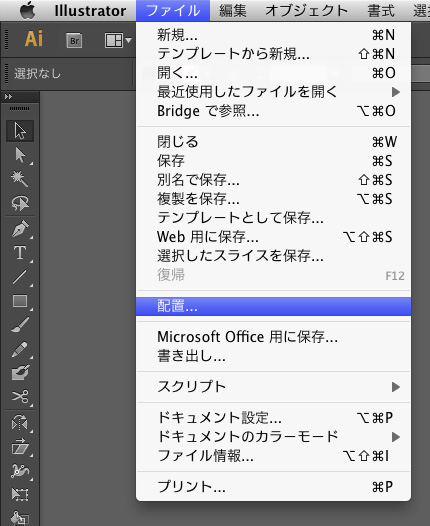
Task: Click the 選択なし status label
Action: pos(37,73)
